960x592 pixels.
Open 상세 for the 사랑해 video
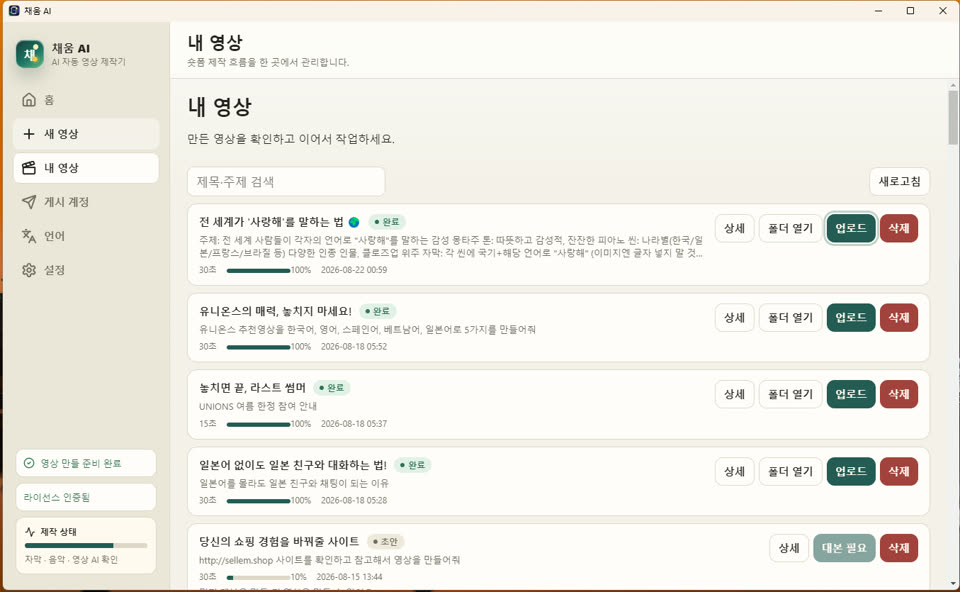[734, 228]
